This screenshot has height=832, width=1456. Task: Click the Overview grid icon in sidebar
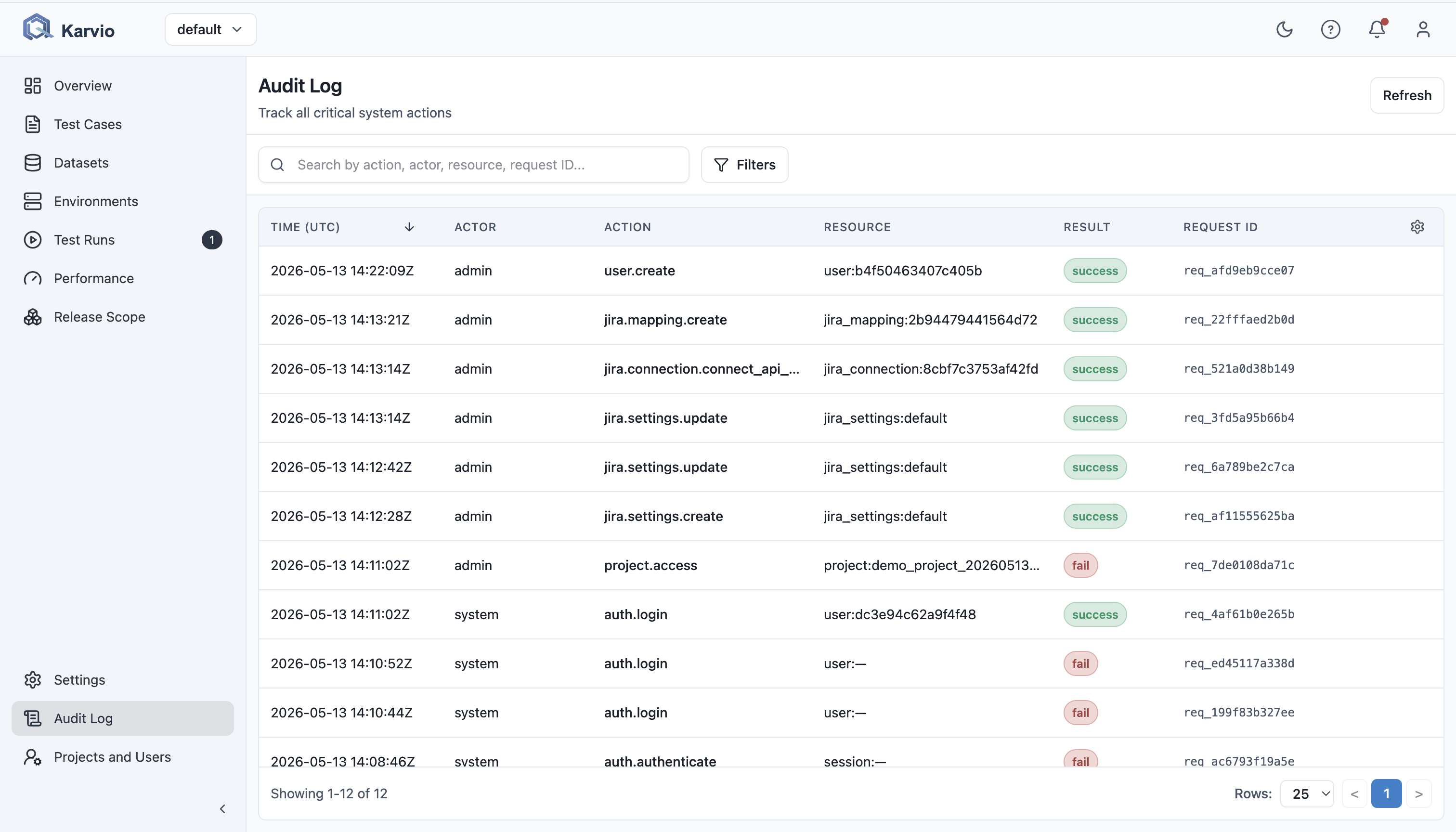point(33,86)
